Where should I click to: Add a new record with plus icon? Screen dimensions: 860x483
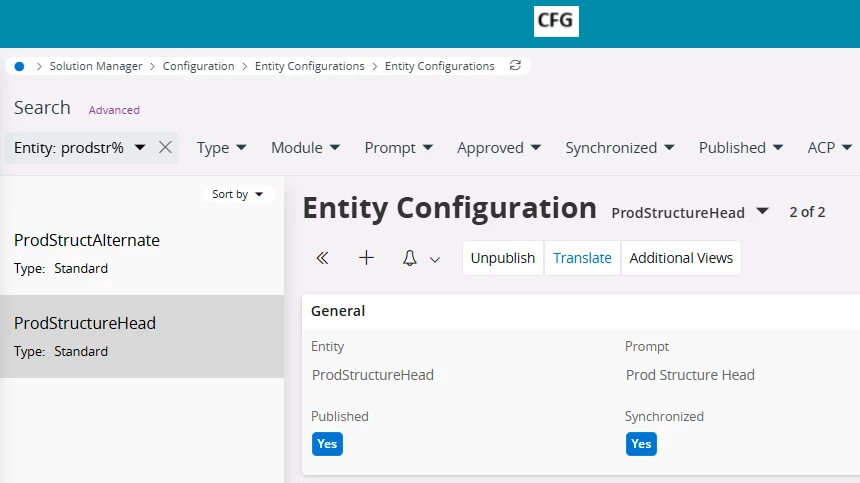click(366, 258)
